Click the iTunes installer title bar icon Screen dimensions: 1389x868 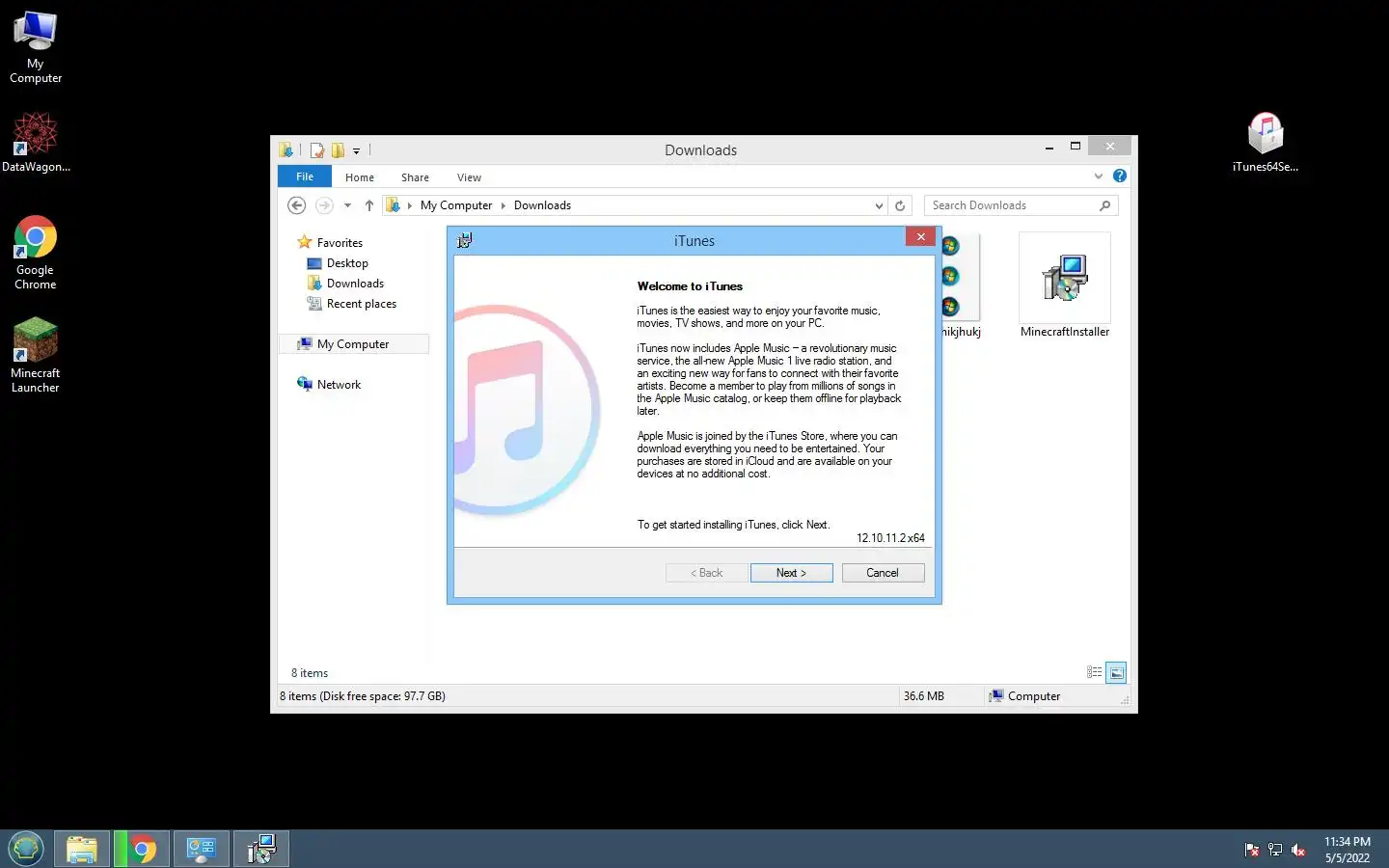pyautogui.click(x=464, y=240)
